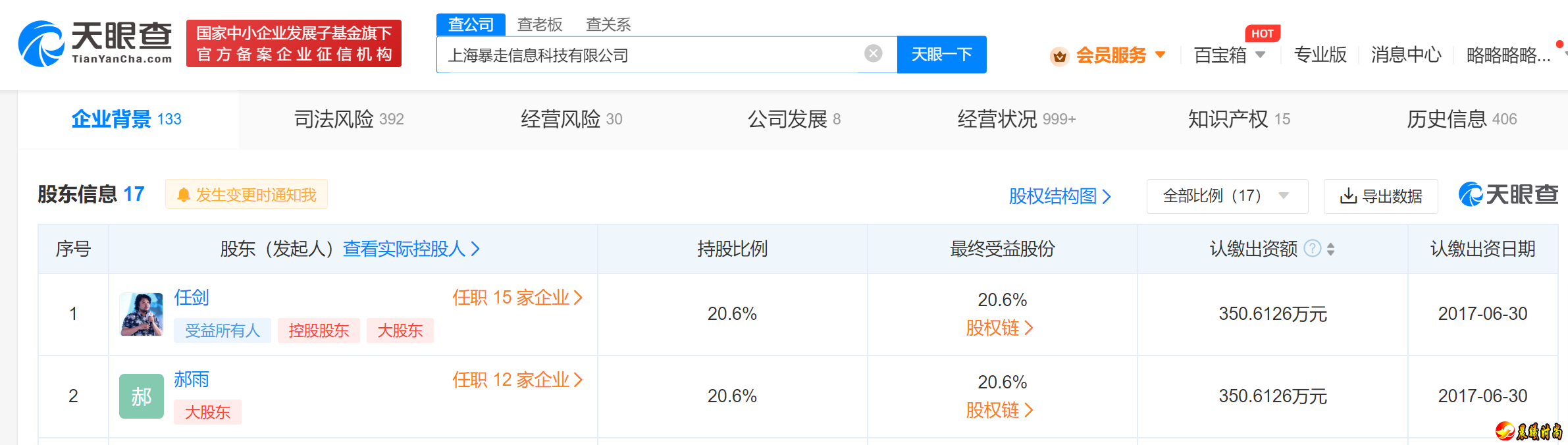Open shareholder 任剑's name link

(x=192, y=298)
